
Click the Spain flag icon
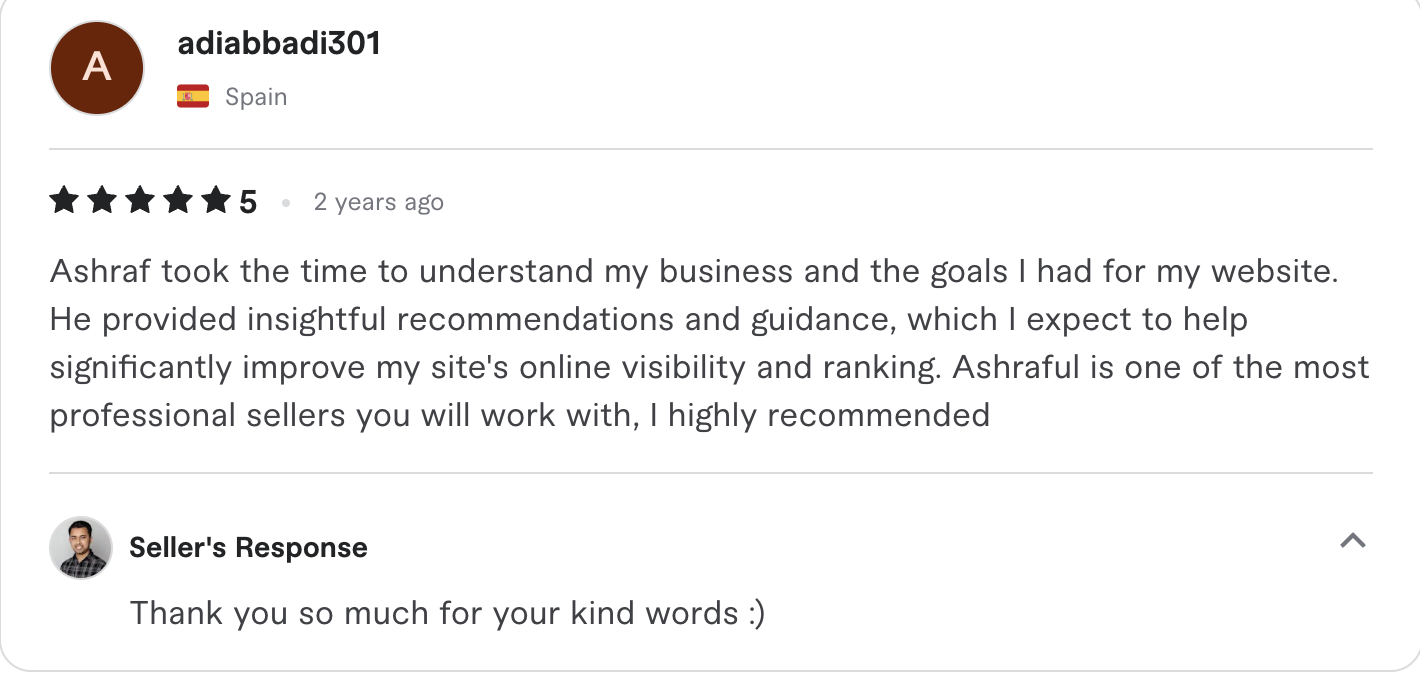[193, 95]
